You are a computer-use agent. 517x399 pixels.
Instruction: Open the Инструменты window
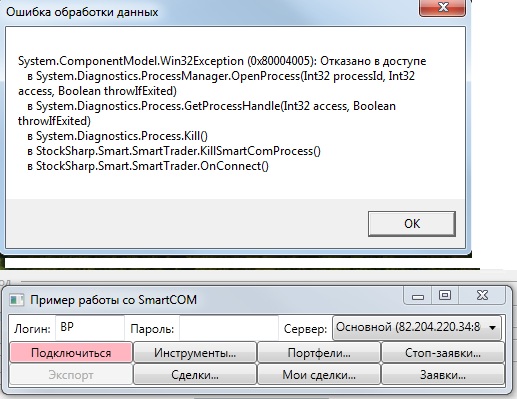pyautogui.click(x=195, y=353)
